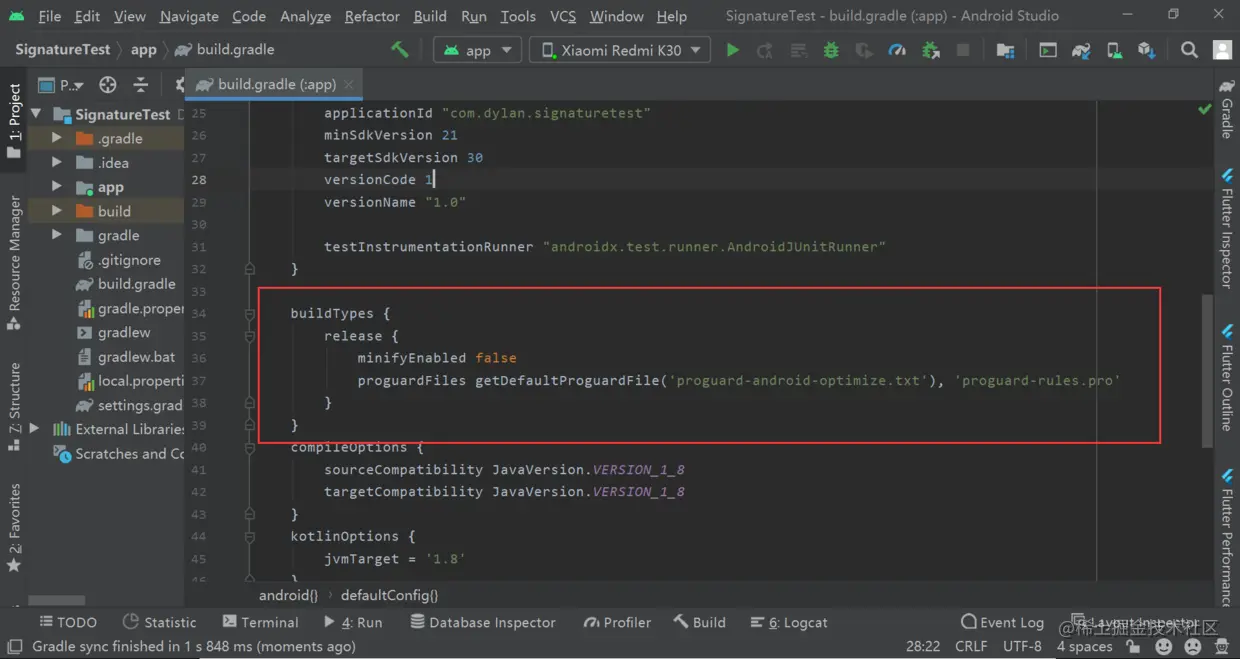Image resolution: width=1240 pixels, height=659 pixels.
Task: Run the app with green play button
Action: point(733,50)
